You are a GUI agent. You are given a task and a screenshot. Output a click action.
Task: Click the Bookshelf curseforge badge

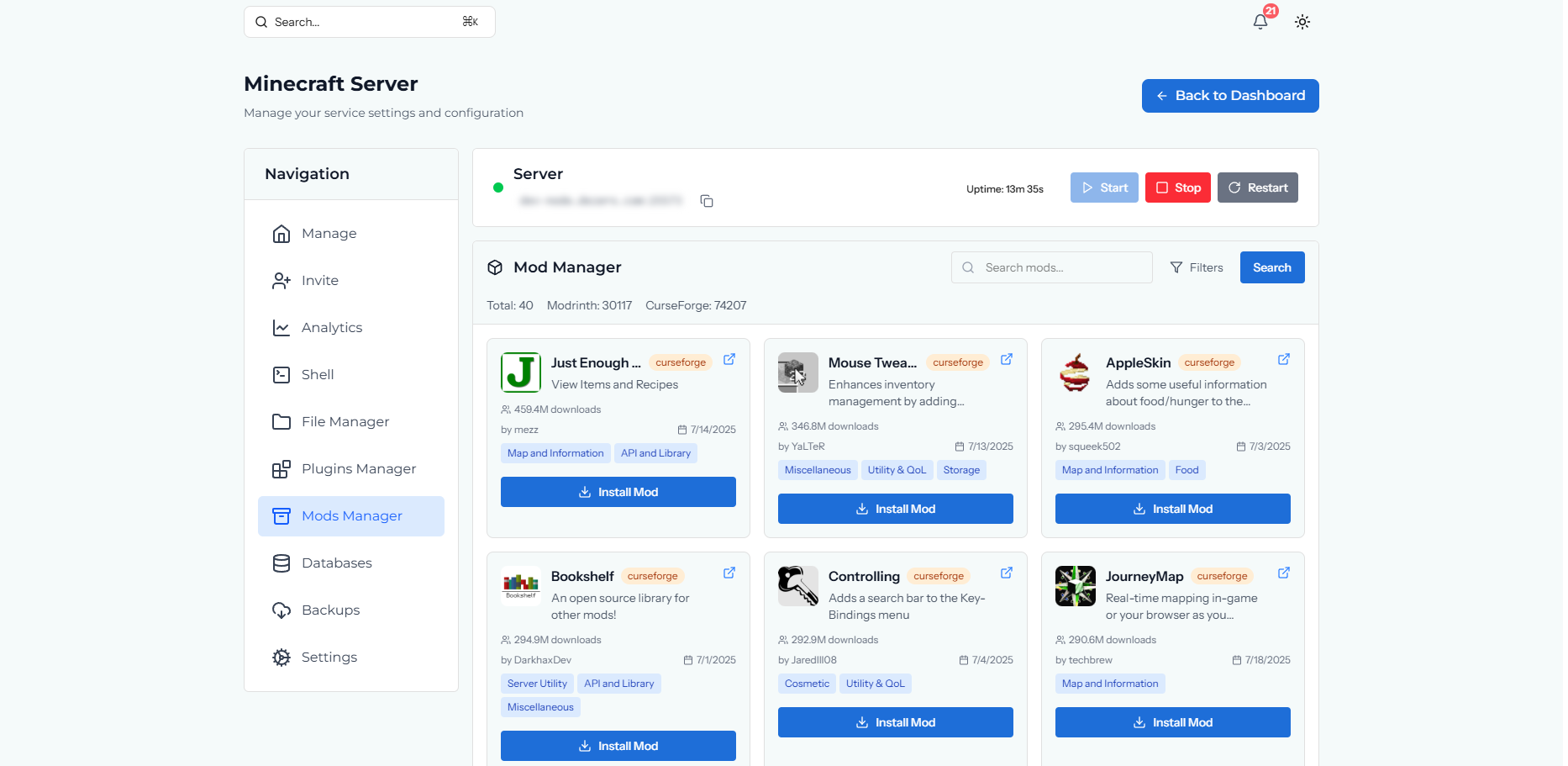(x=653, y=576)
